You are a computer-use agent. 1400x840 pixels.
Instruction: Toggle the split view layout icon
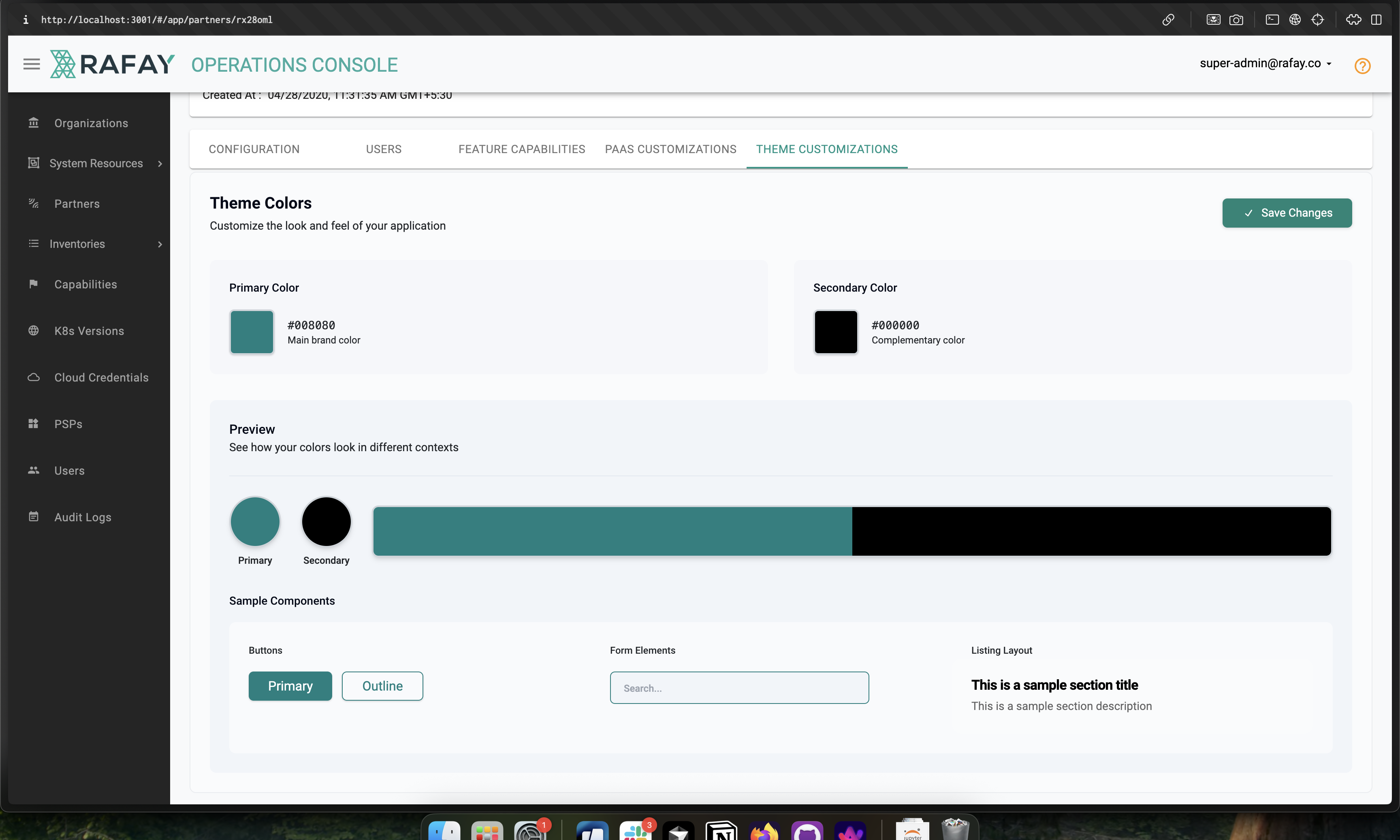[x=1376, y=20]
